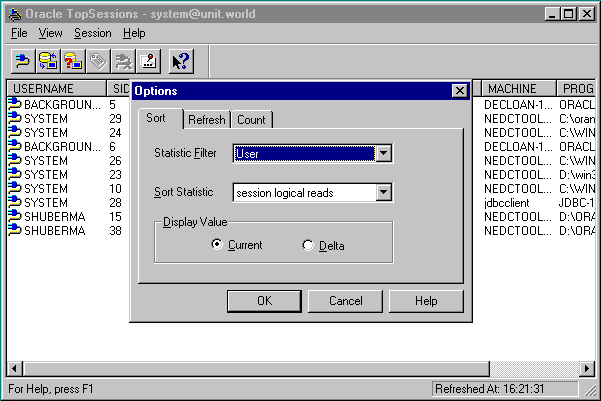The height and width of the screenshot is (401, 601).
Task: Click the horizontal scrollbar left arrow
Action: pos(15,369)
